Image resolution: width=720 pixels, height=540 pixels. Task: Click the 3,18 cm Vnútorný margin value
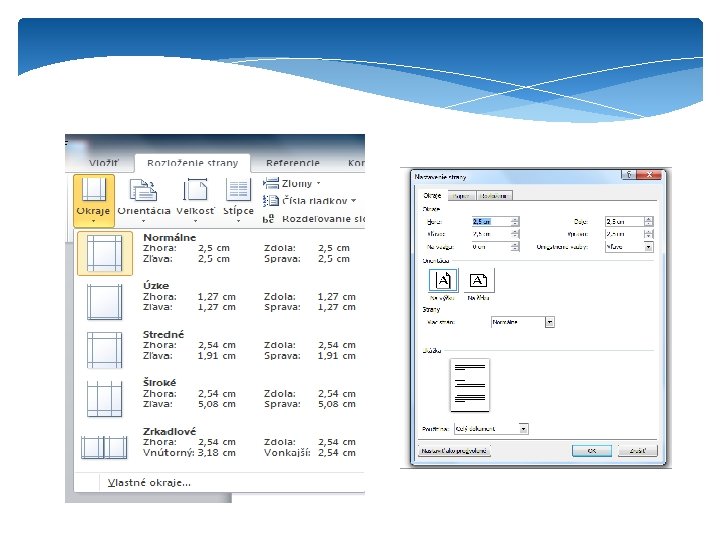click(217, 453)
